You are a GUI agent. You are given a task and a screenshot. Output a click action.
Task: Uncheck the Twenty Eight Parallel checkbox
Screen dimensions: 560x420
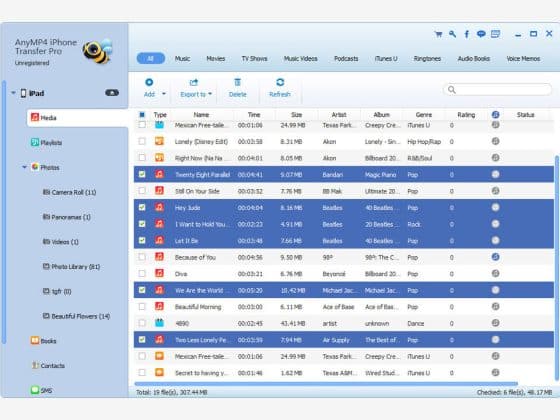tap(142, 174)
